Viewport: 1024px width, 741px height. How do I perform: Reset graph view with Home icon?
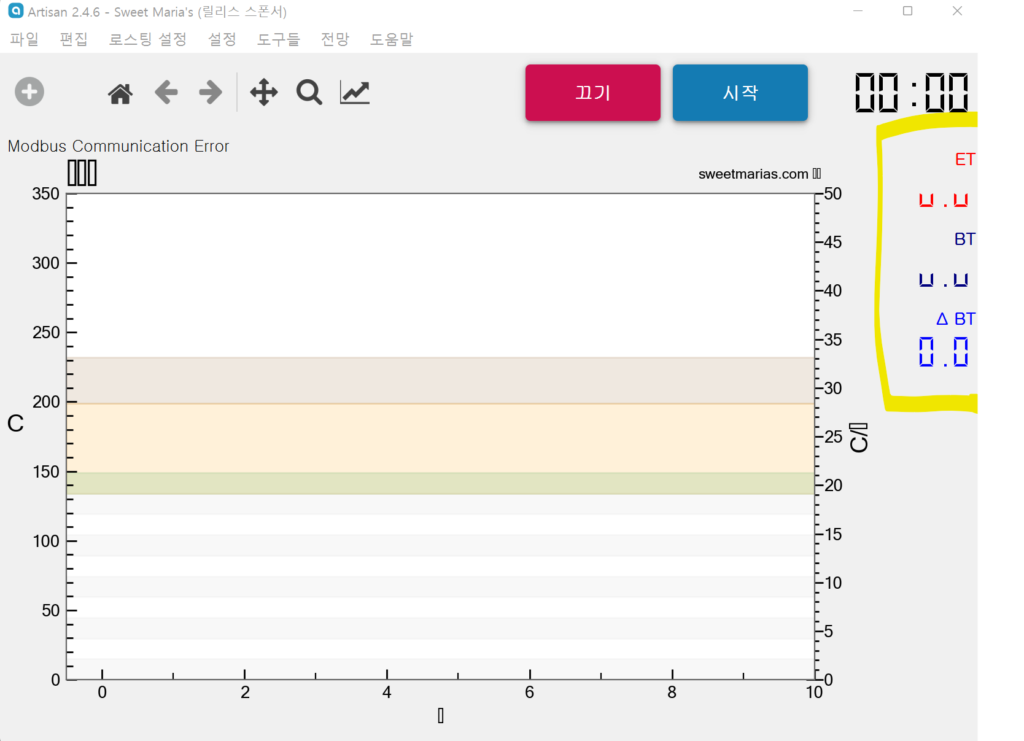click(120, 94)
